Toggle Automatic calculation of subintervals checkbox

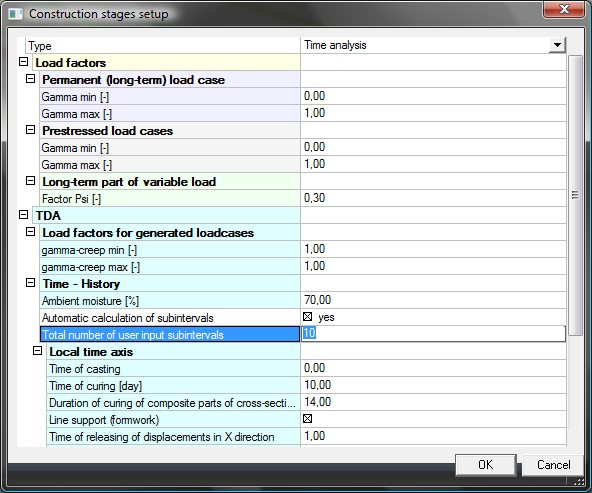tap(308, 317)
